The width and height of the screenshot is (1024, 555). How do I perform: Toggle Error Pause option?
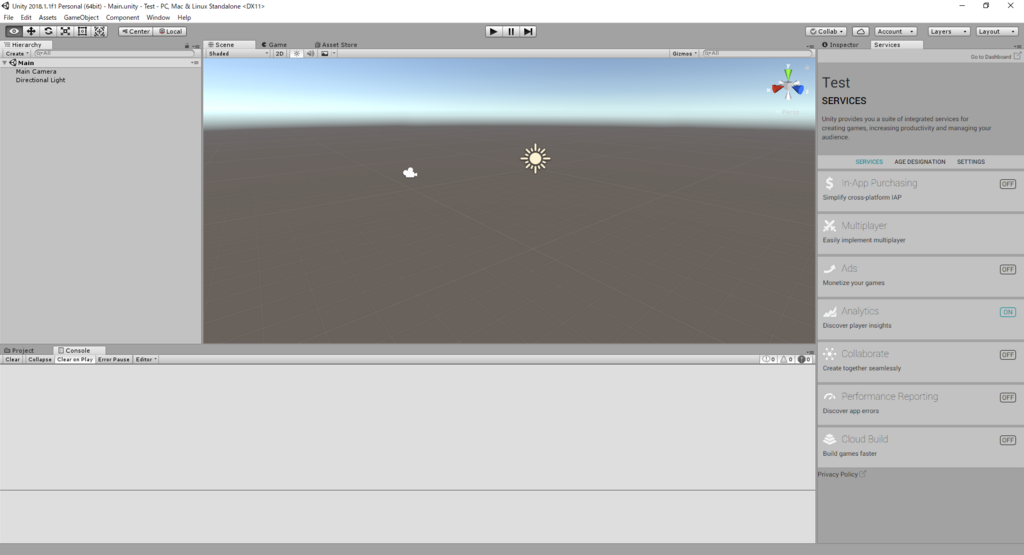coord(114,360)
